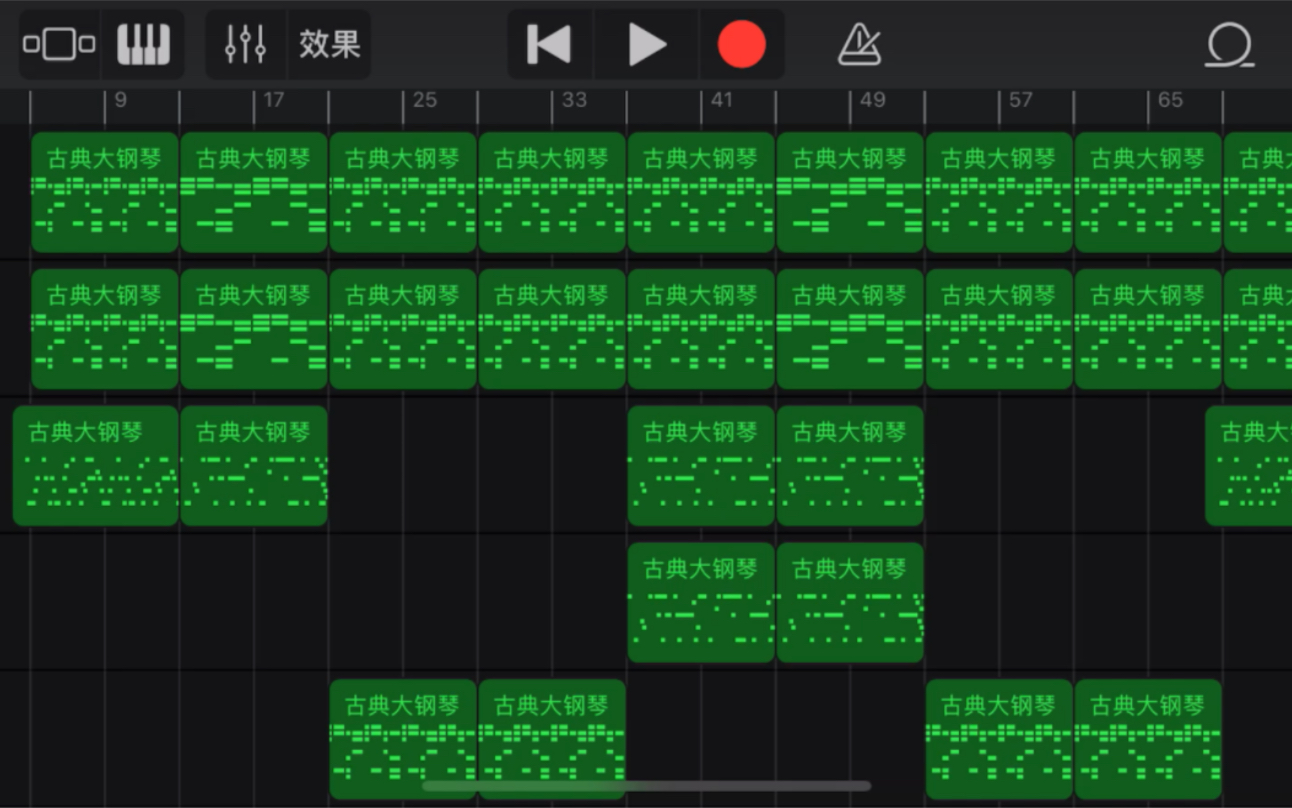Select fifth-track 古典大钢琴 region at bar 57

coord(999,740)
